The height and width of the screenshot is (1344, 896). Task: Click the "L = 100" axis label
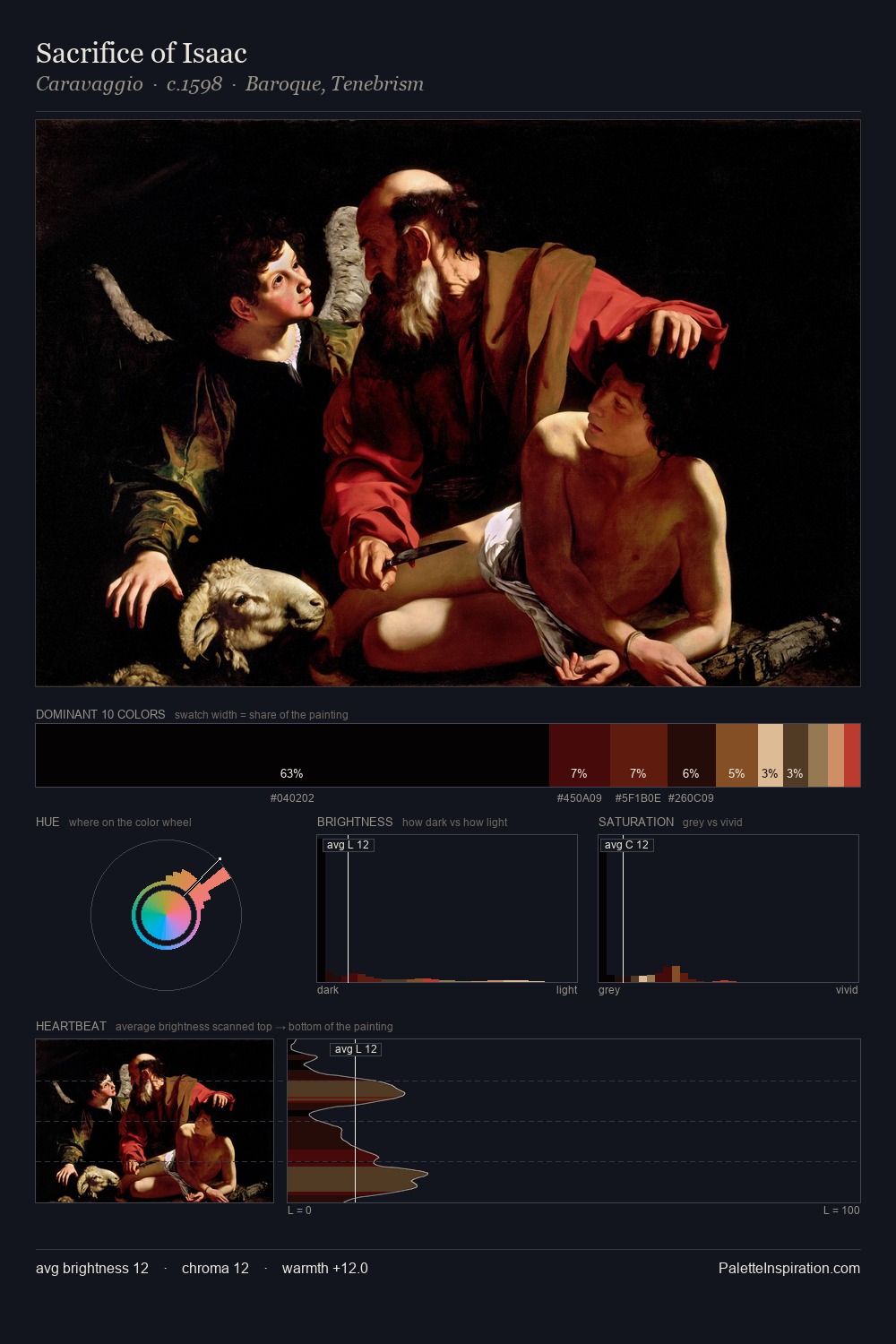pos(841,1210)
